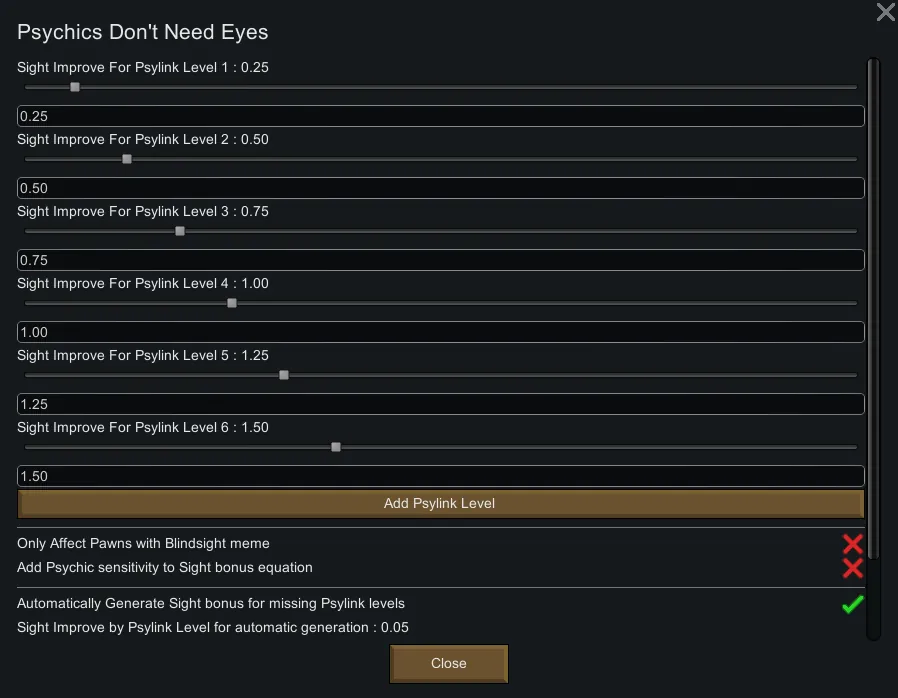Disable Automatically Generate Sight bonus checkmark
Screen dimensions: 898x698
(x=852, y=604)
